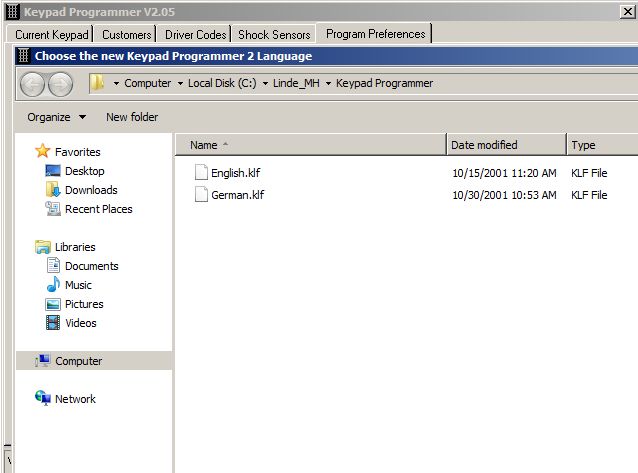638x473 pixels.
Task: Click the Computer icon in sidebar
Action: [42, 361]
